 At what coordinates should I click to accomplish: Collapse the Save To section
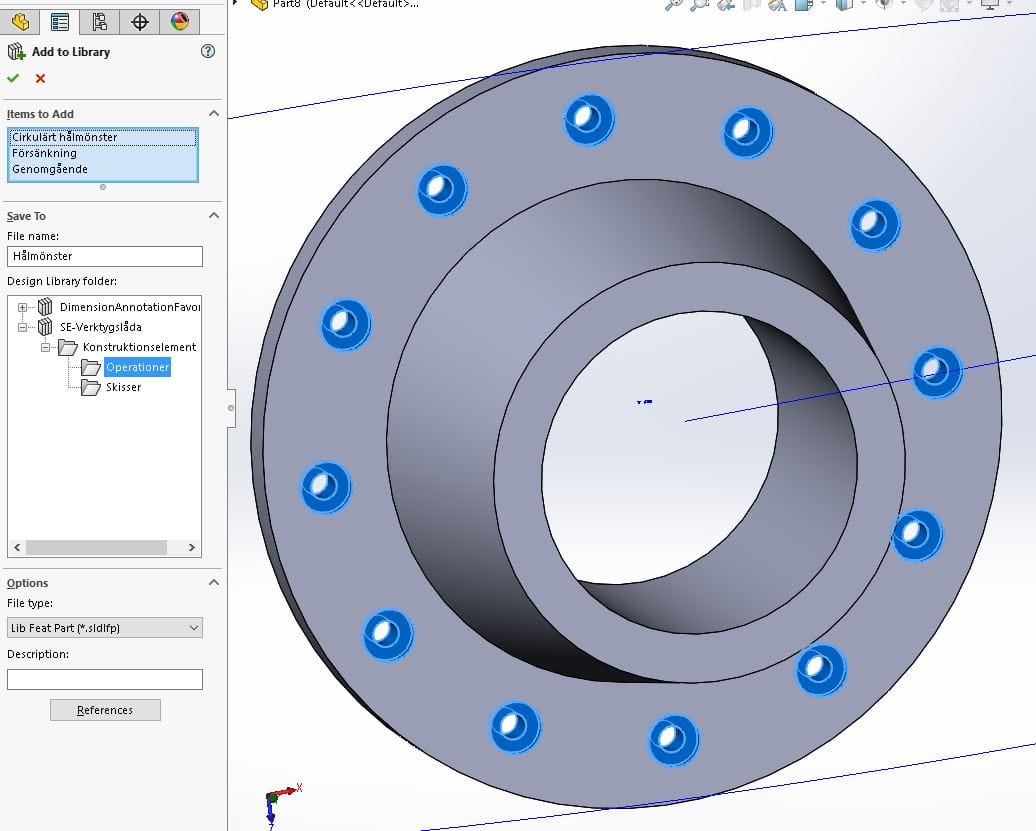(213, 216)
